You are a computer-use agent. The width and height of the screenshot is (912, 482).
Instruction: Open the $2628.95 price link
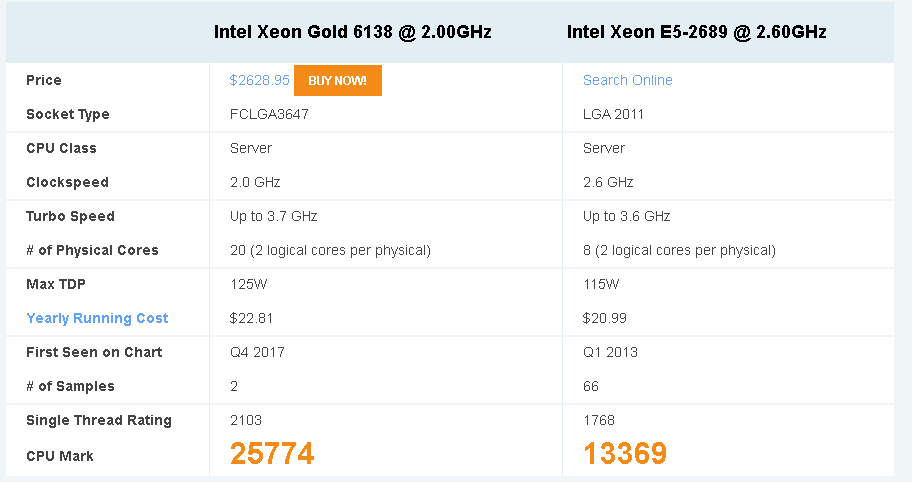(x=259, y=80)
